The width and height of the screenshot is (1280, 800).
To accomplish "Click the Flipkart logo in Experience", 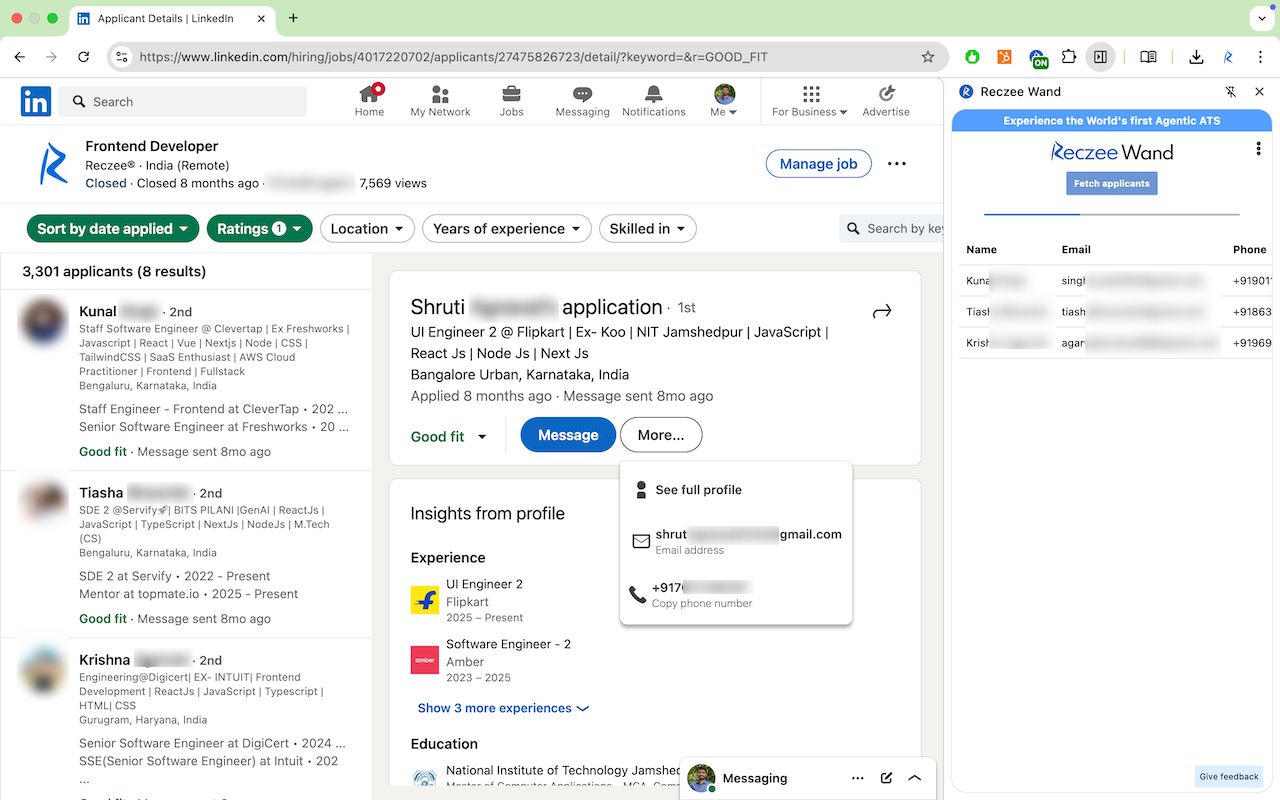I will [425, 600].
